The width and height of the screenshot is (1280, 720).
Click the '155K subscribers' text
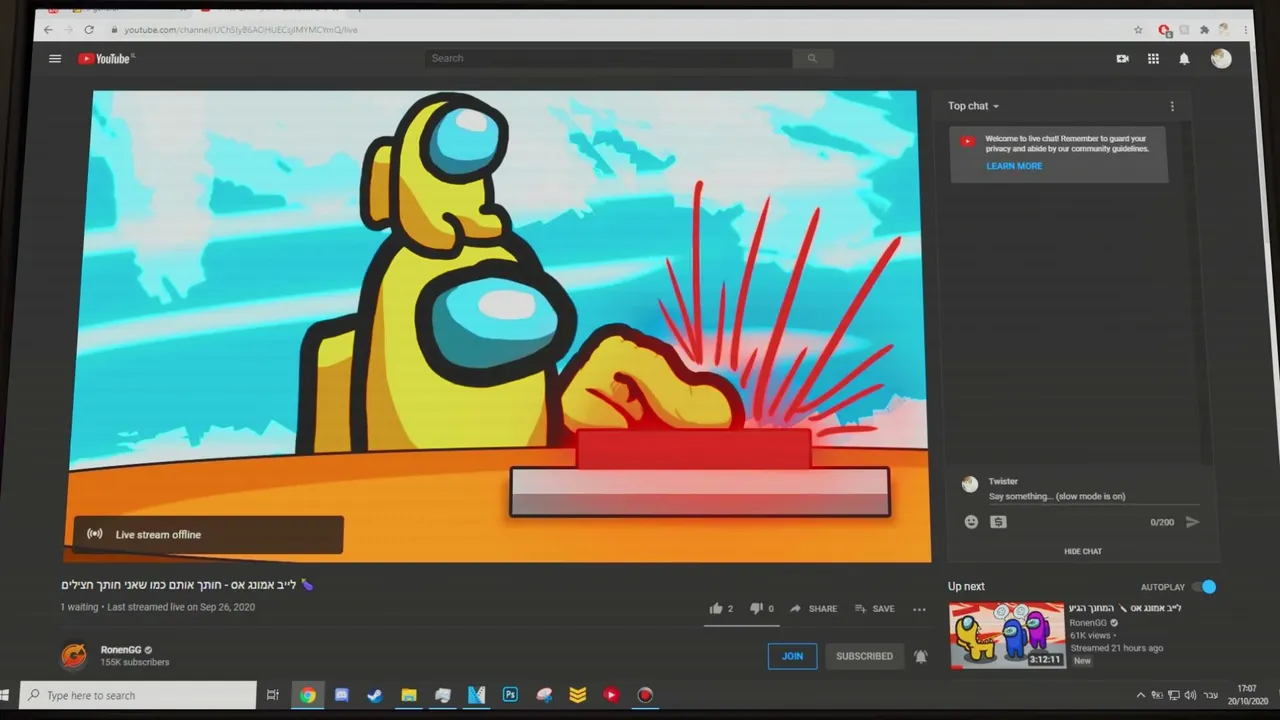pyautogui.click(x=135, y=662)
